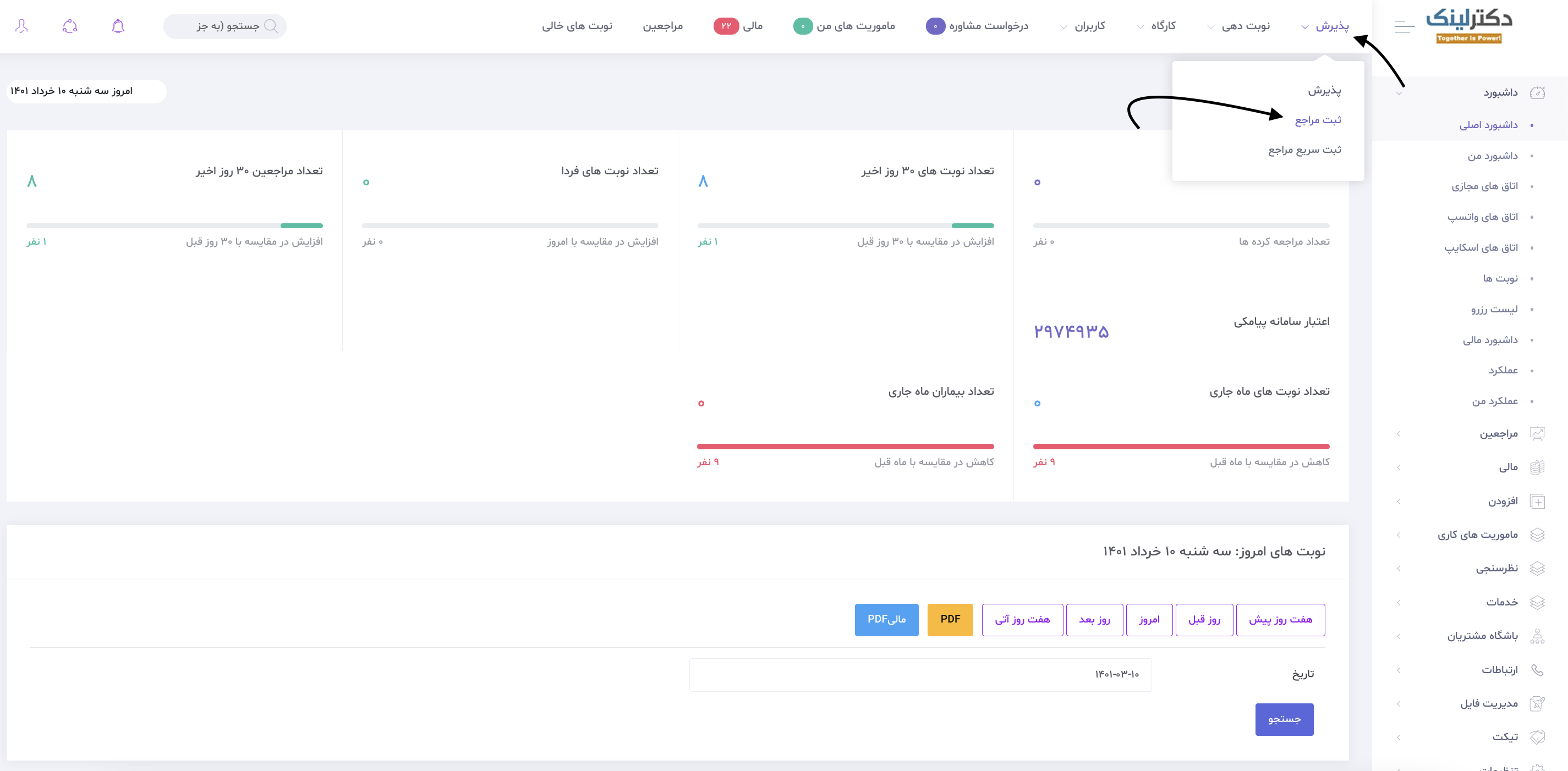Expand the باشگاه مشتریان sidebar section

[1399, 636]
